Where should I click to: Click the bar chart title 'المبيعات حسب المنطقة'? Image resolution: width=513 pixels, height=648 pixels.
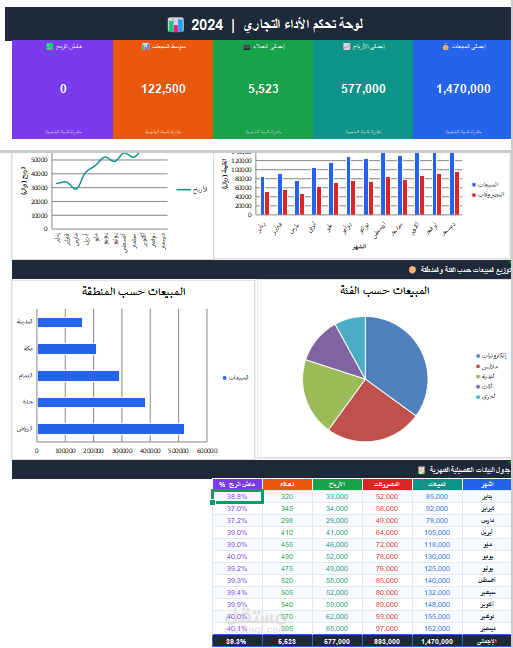click(134, 292)
